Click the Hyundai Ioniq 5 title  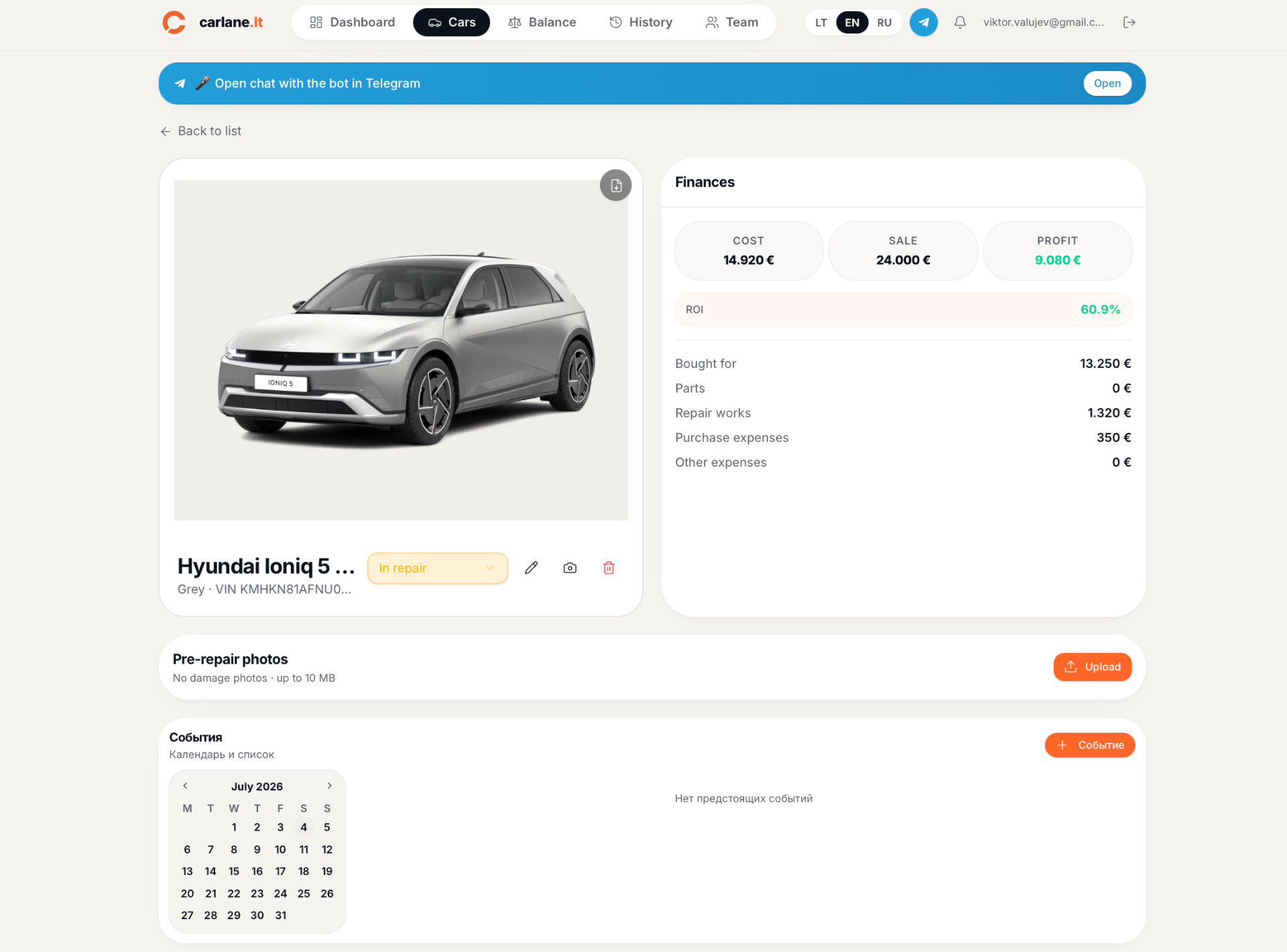coord(266,567)
